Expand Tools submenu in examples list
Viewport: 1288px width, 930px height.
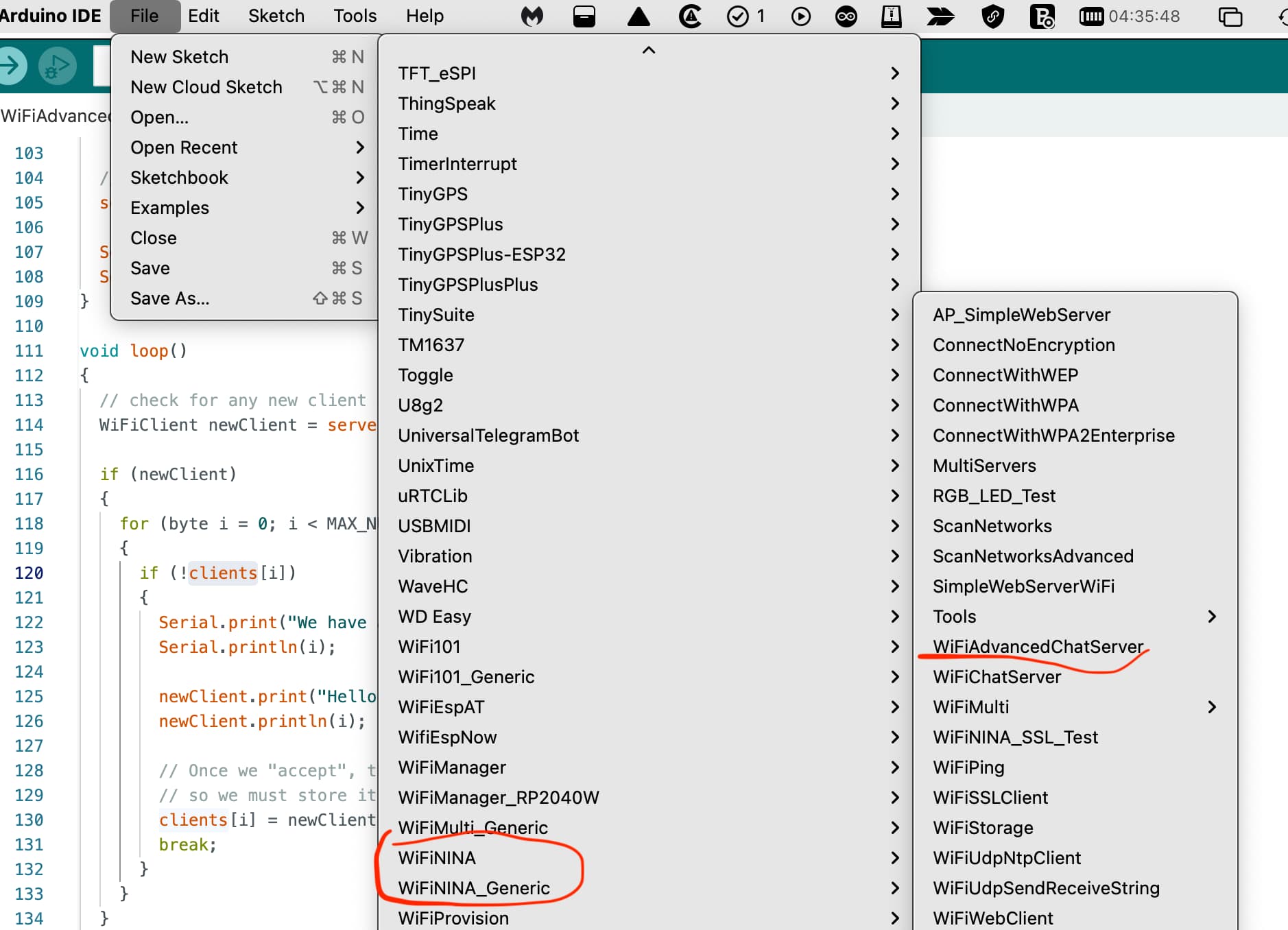(1075, 617)
